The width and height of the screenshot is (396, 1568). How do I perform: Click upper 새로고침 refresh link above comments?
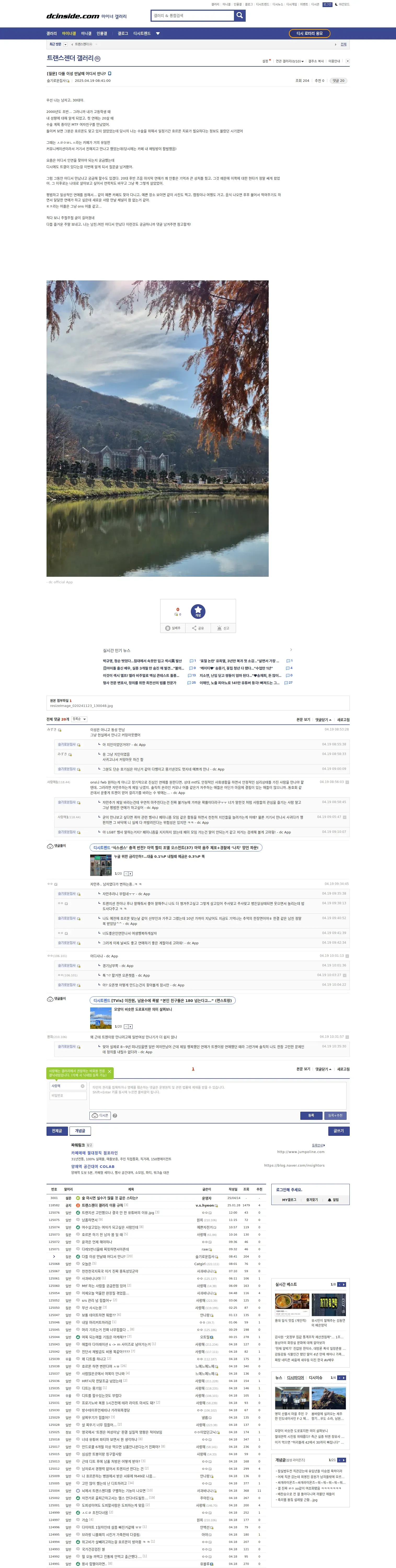tap(344, 719)
